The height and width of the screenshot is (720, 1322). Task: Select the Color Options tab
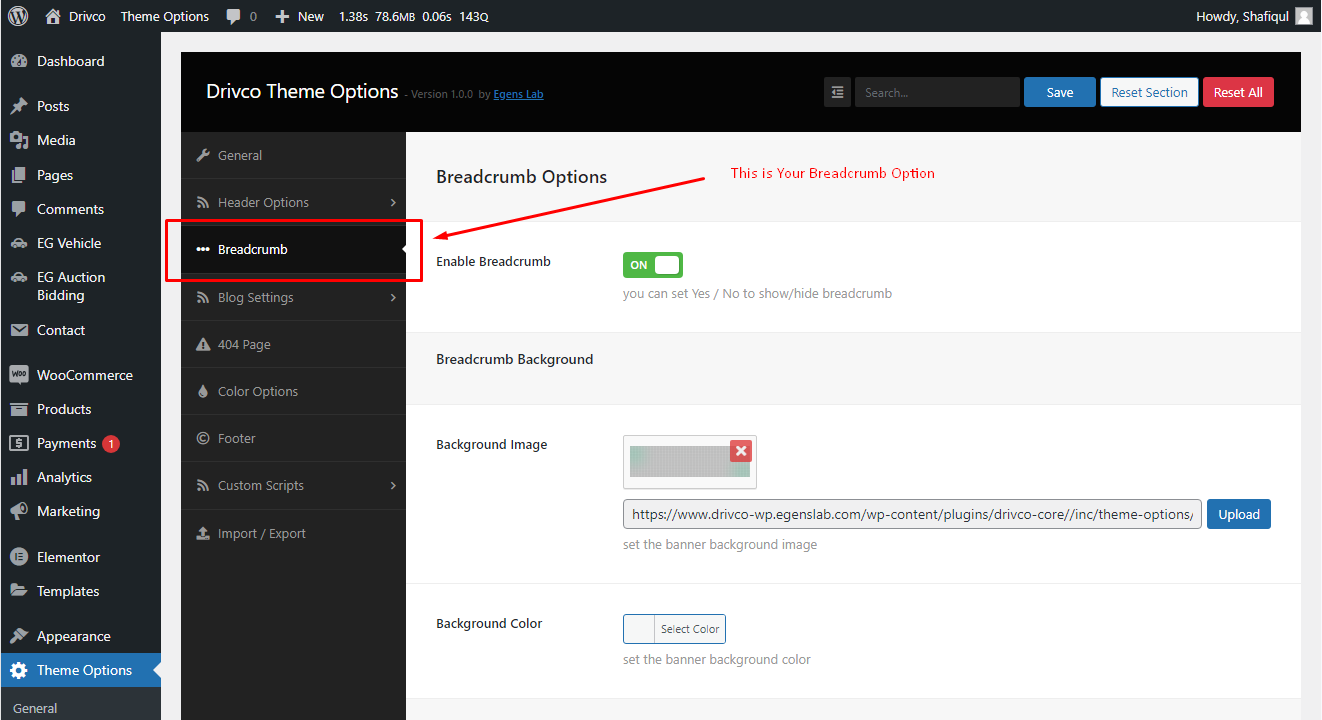click(x=293, y=391)
